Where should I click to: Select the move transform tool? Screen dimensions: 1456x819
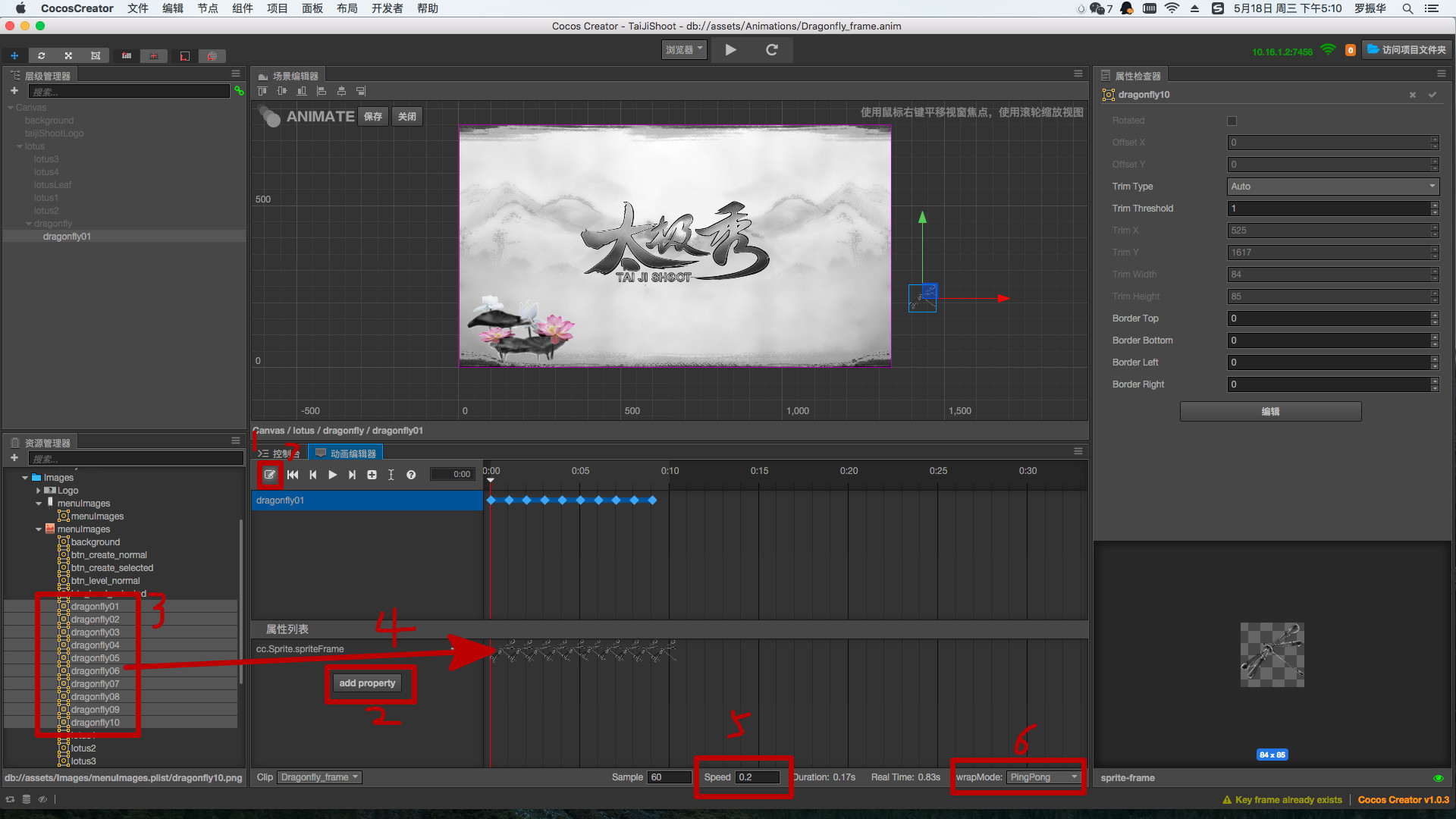pyautogui.click(x=14, y=55)
